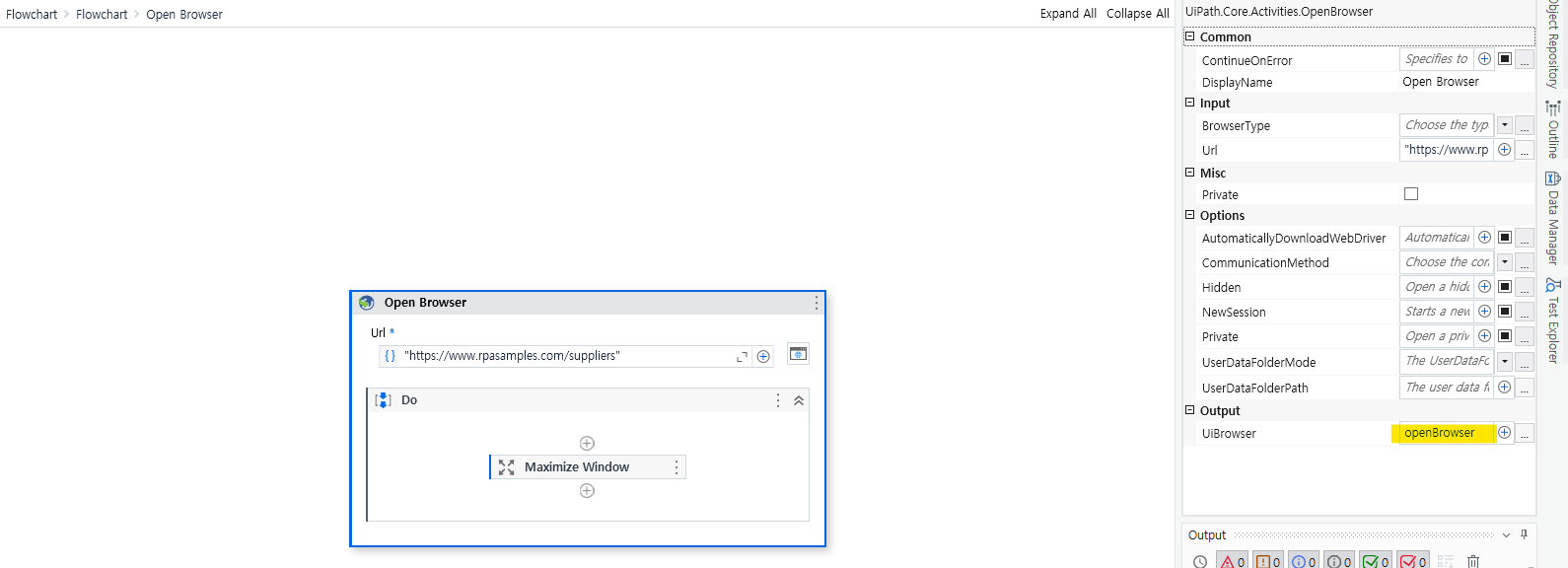Clear the Output panel with trash icon
The width and height of the screenshot is (1568, 568).
[x=1473, y=561]
